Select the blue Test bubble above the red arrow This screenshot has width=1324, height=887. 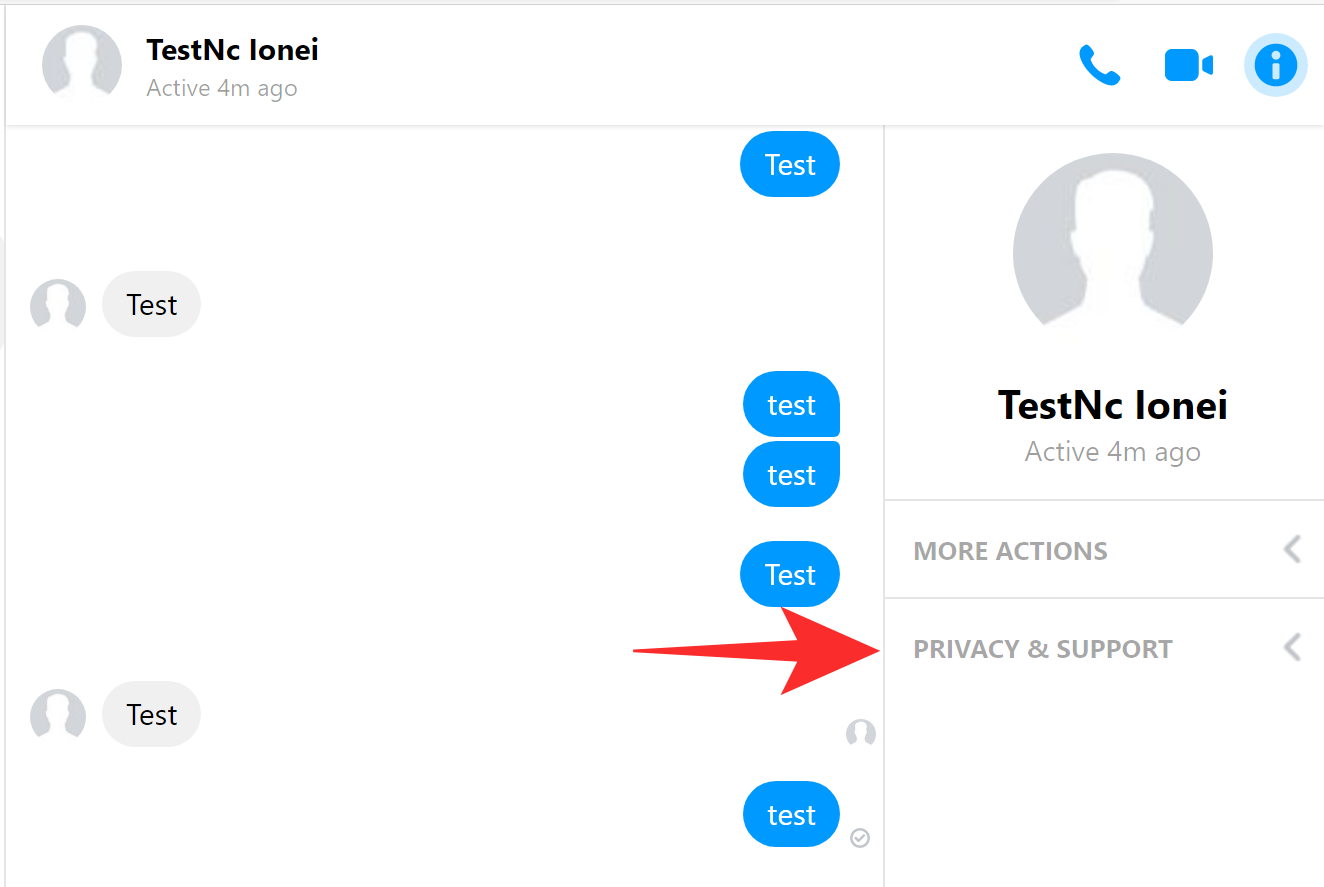pos(790,575)
